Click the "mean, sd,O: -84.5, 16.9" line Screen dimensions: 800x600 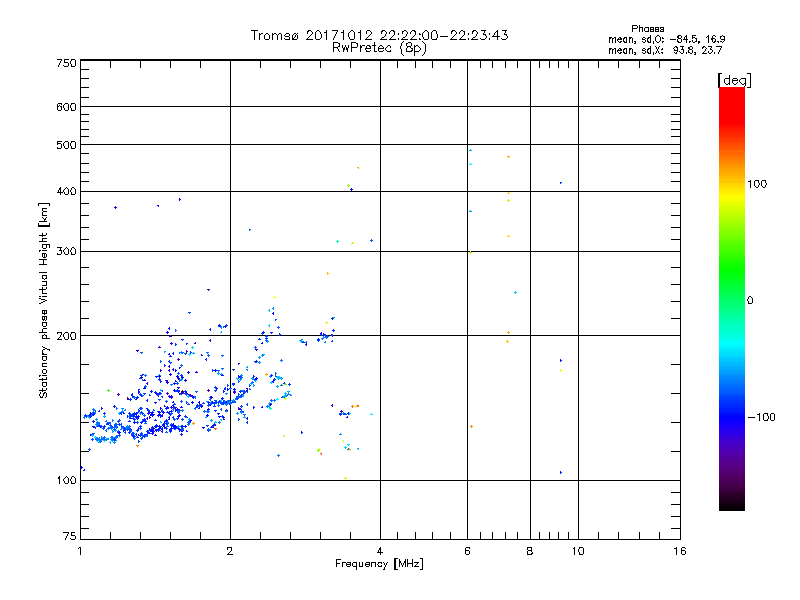[x=666, y=39]
